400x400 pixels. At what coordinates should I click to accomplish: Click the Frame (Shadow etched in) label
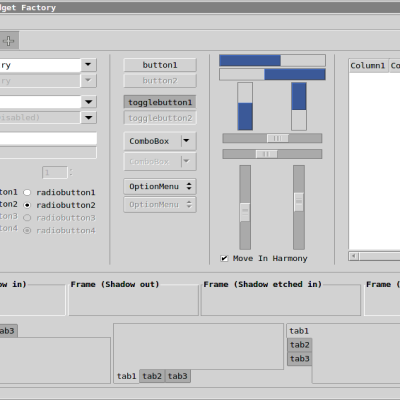point(263,284)
